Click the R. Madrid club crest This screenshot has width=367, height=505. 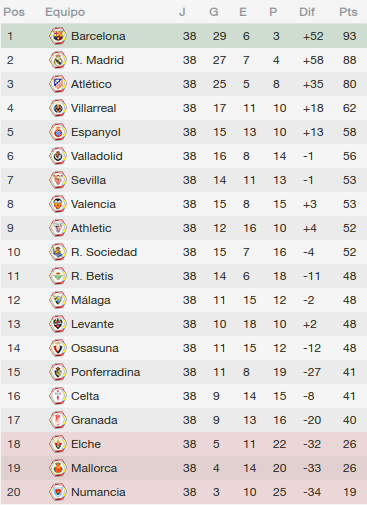(x=58, y=60)
